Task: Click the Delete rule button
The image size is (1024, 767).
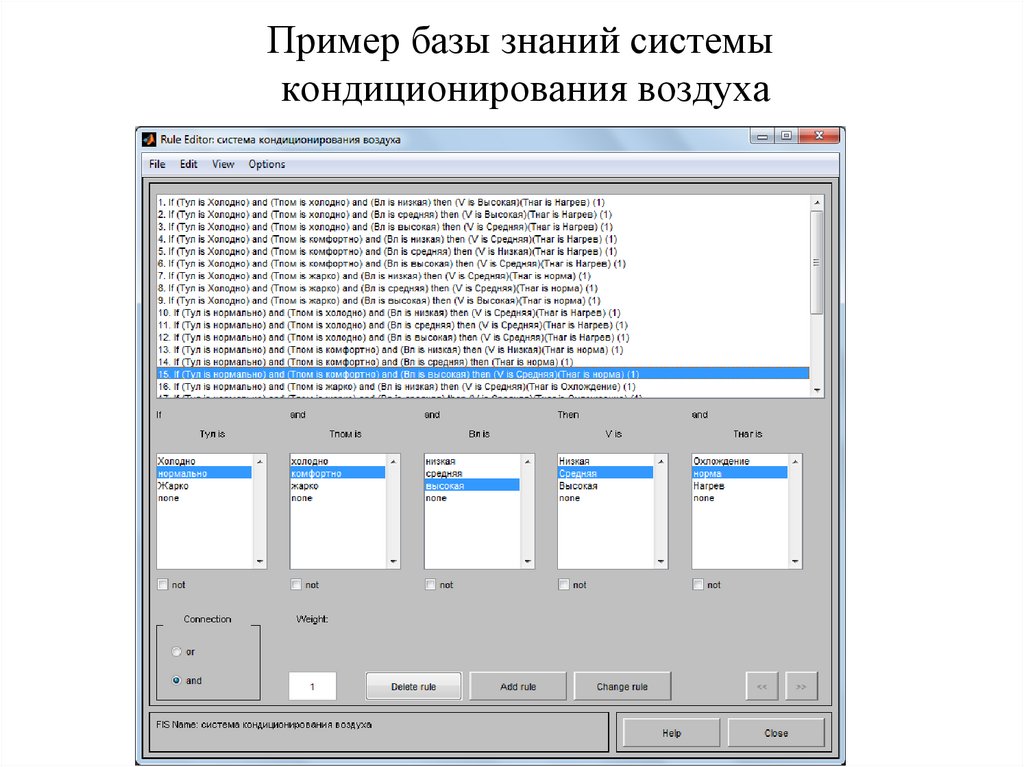Action: (413, 687)
